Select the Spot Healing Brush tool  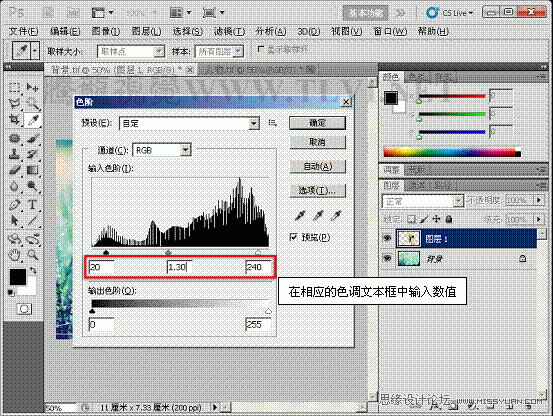(x=14, y=138)
